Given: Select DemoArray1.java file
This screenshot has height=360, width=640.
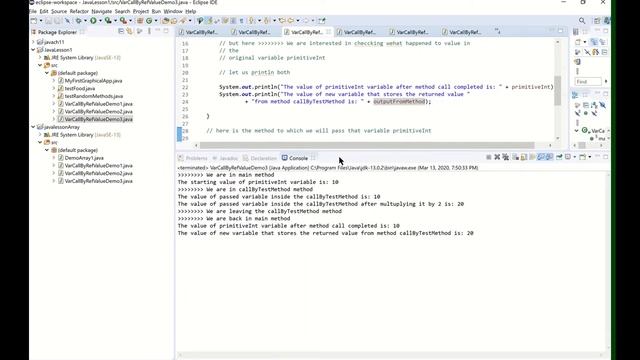Looking at the screenshot, I should click(84, 158).
